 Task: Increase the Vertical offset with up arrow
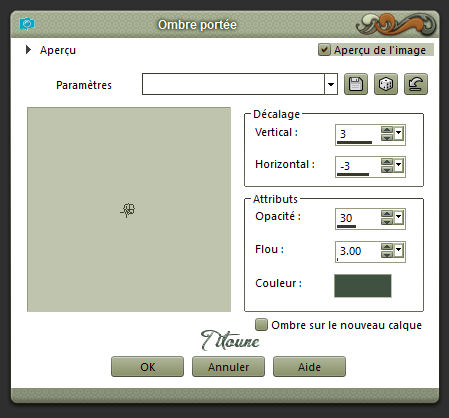[387, 130]
